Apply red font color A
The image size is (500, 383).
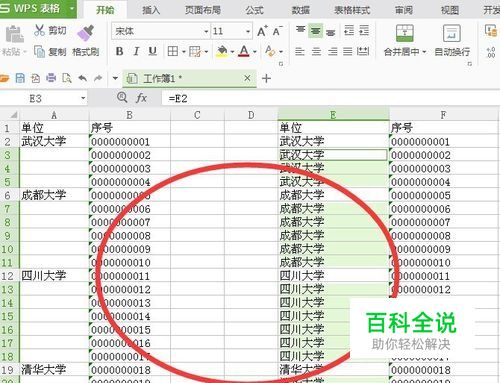pyautogui.click(x=244, y=51)
